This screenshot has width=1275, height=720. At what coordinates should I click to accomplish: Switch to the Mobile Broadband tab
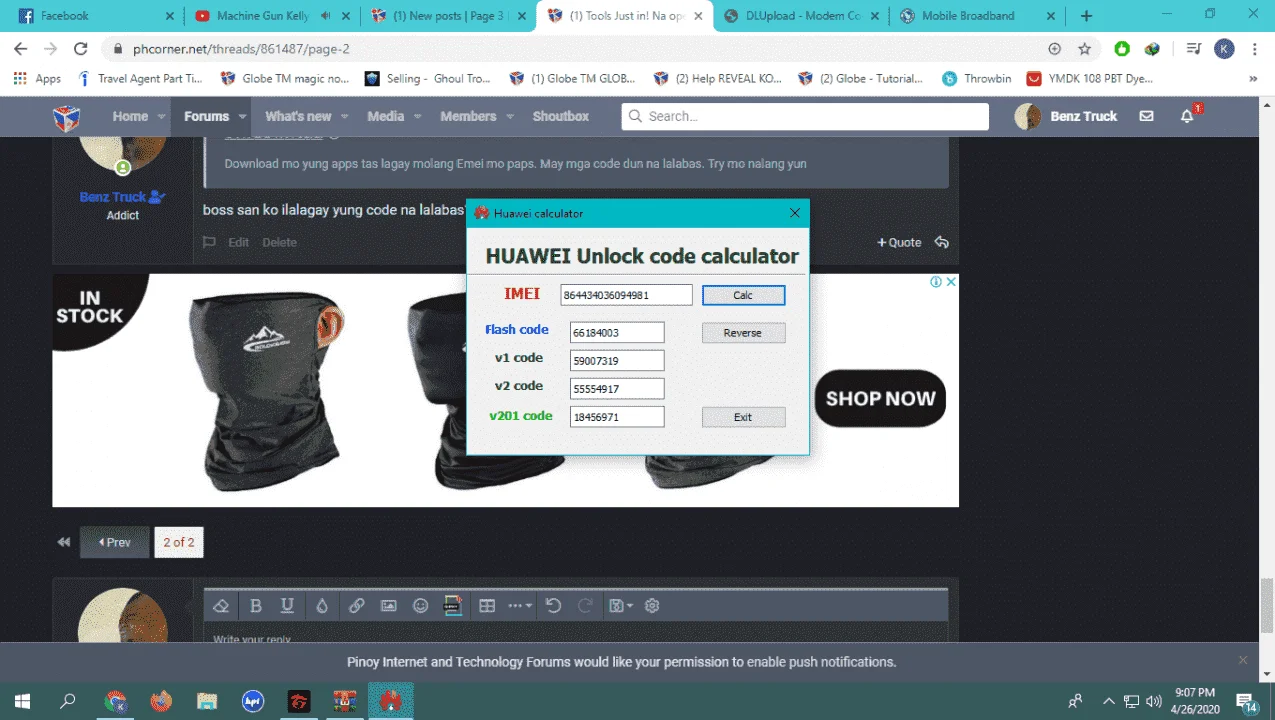pos(976,16)
